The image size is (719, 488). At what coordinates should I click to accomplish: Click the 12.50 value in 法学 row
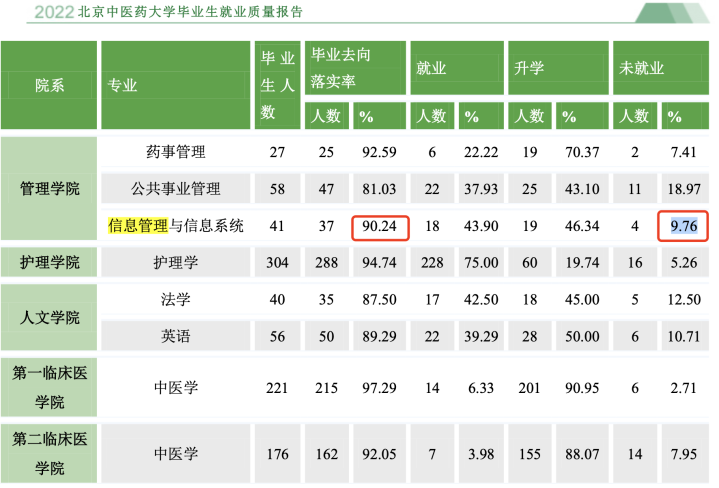click(x=684, y=300)
